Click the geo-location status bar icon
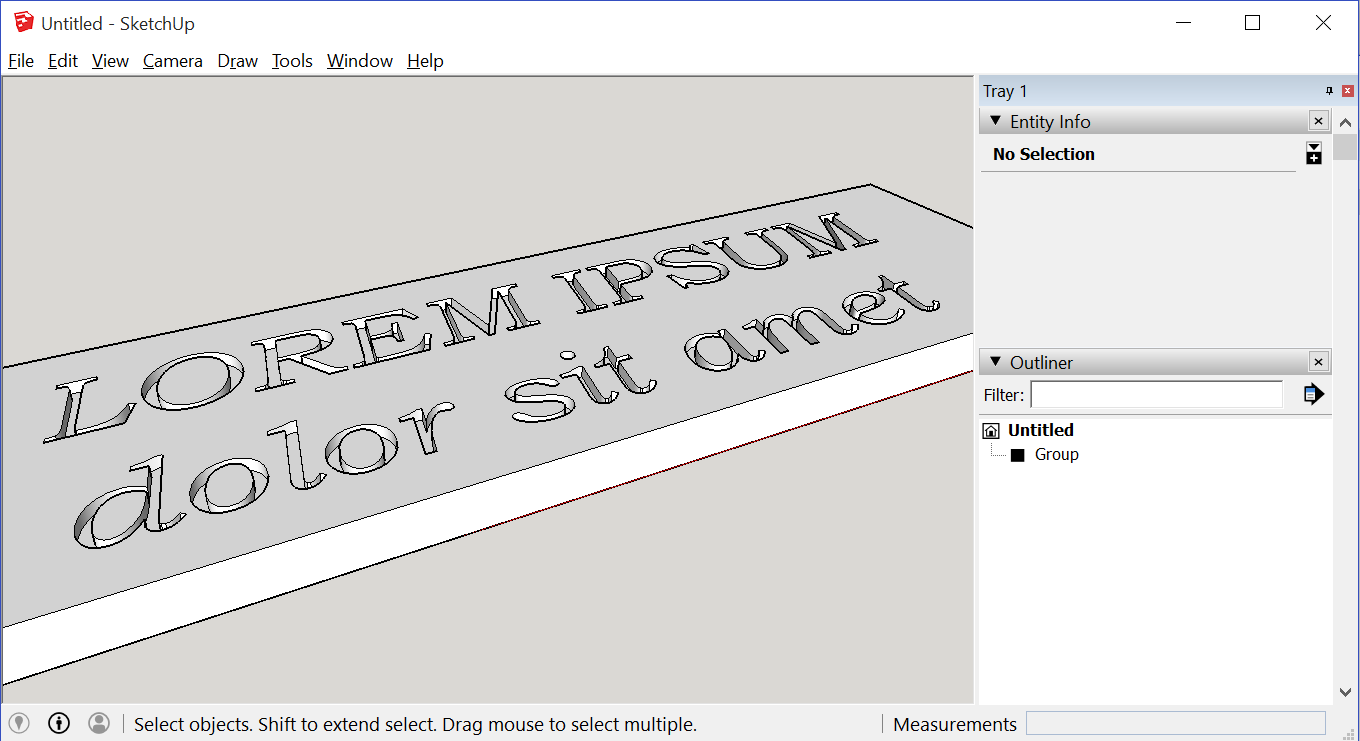Screen dimensions: 1360x741 pyautogui.click(x=19, y=723)
